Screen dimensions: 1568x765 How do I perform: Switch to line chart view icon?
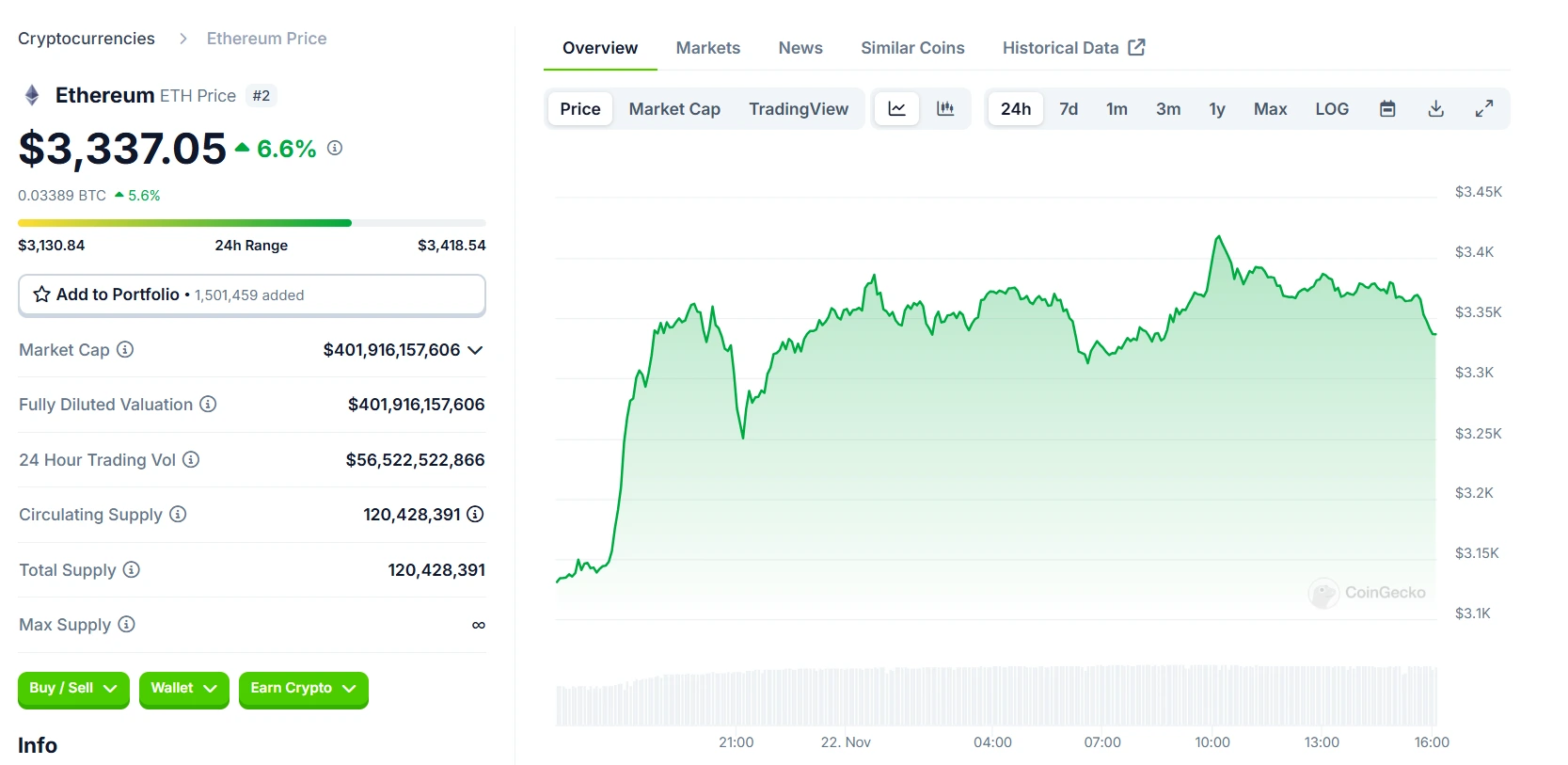(897, 109)
